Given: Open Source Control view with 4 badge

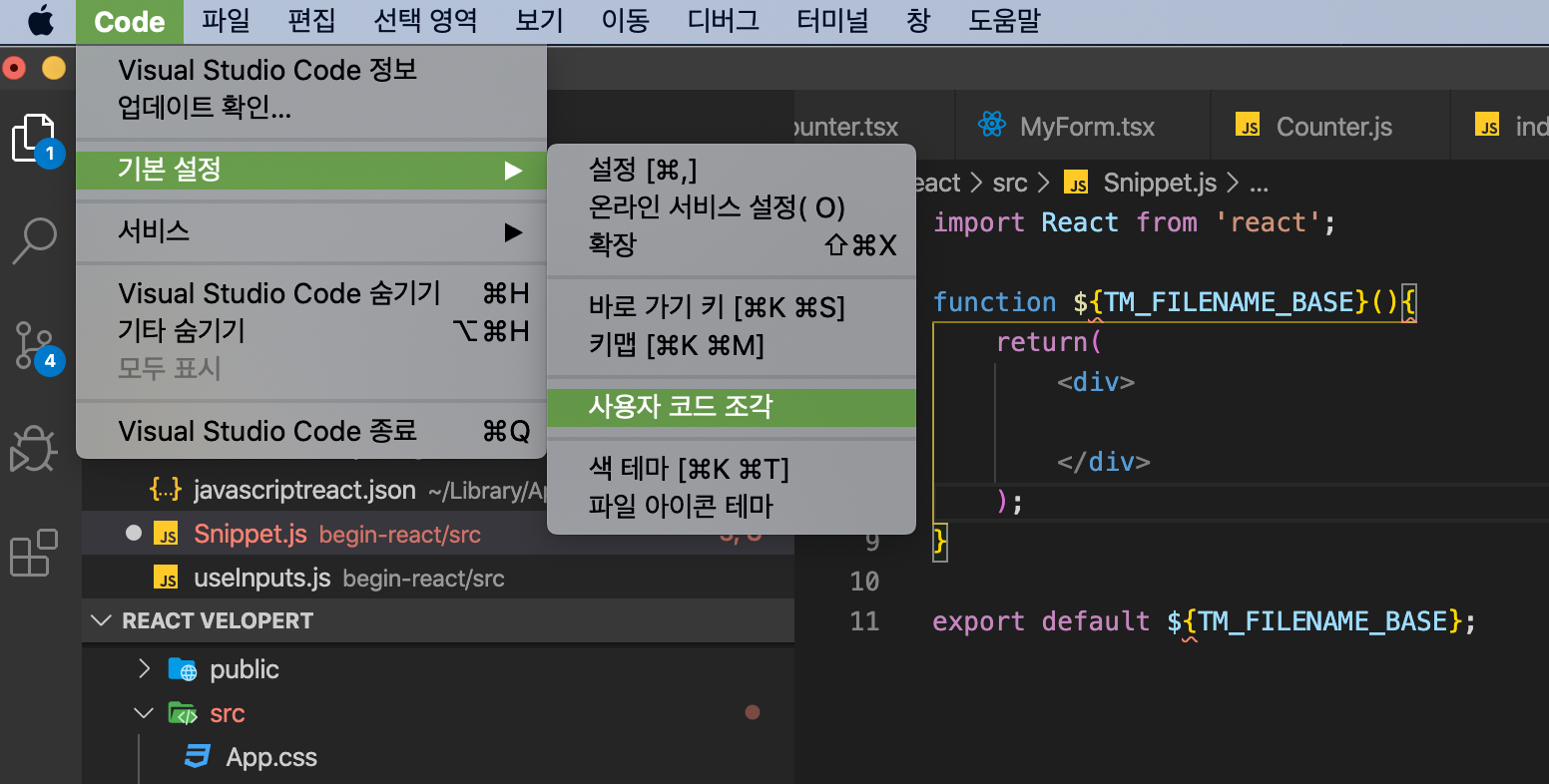Looking at the screenshot, I should (36, 346).
